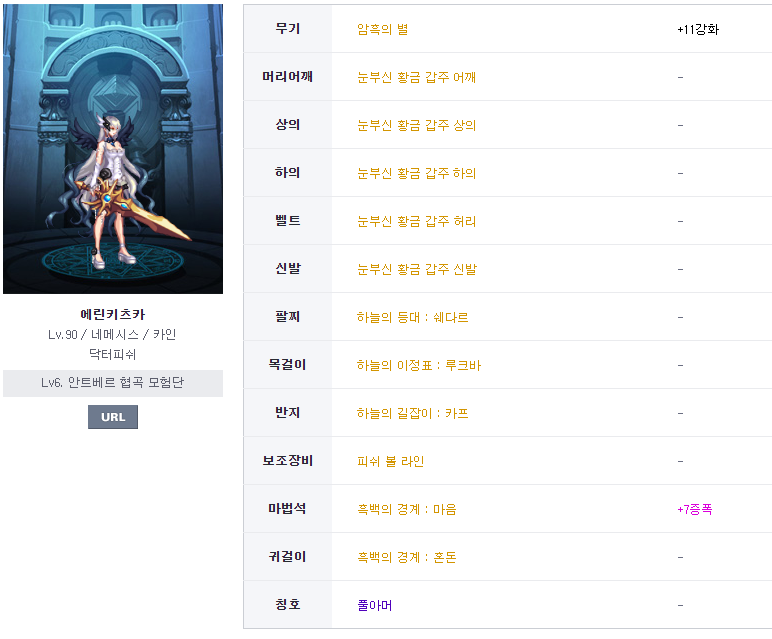
Task: Click the 닥터피쉬 guild name
Action: [112, 354]
